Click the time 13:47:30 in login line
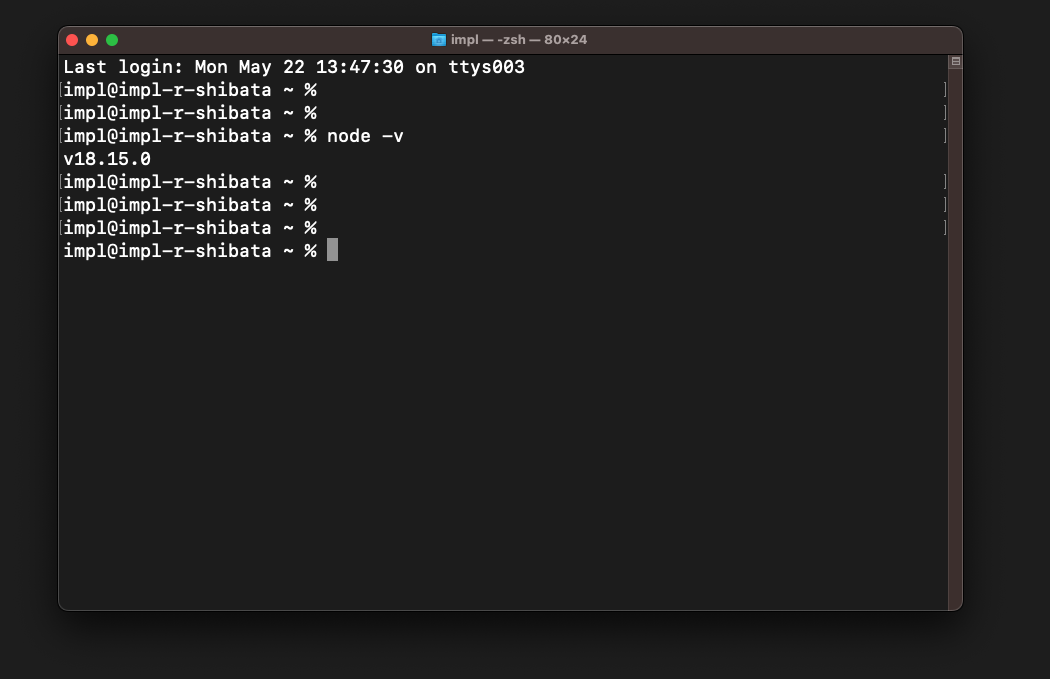Image resolution: width=1050 pixels, height=679 pixels. 360,67
